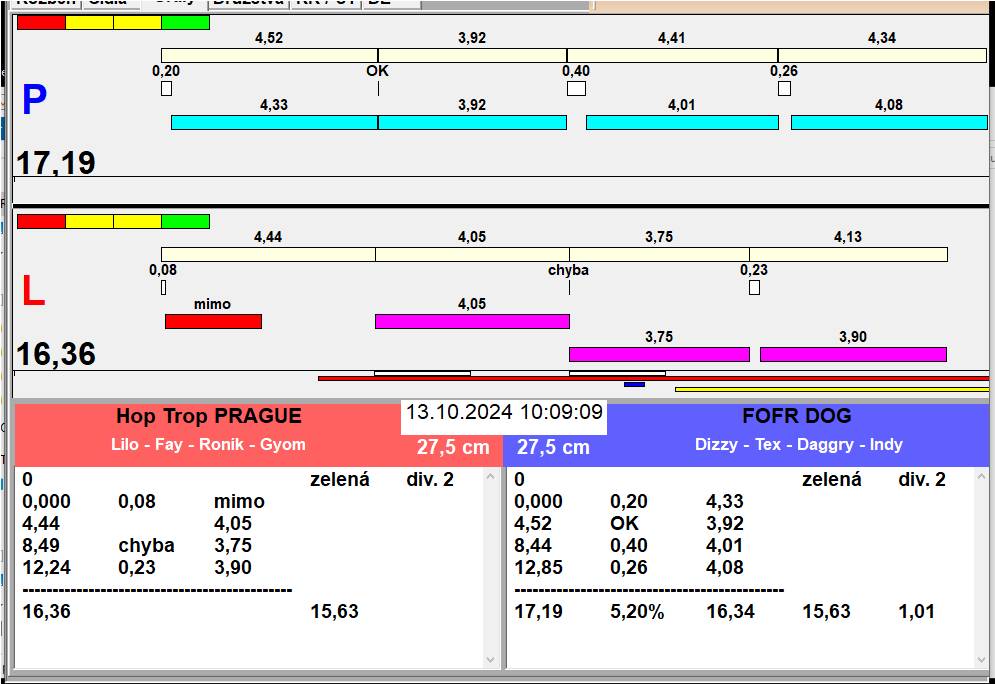This screenshot has width=995, height=684.
Task: Click the long red line under the timeline
Action: (654, 378)
